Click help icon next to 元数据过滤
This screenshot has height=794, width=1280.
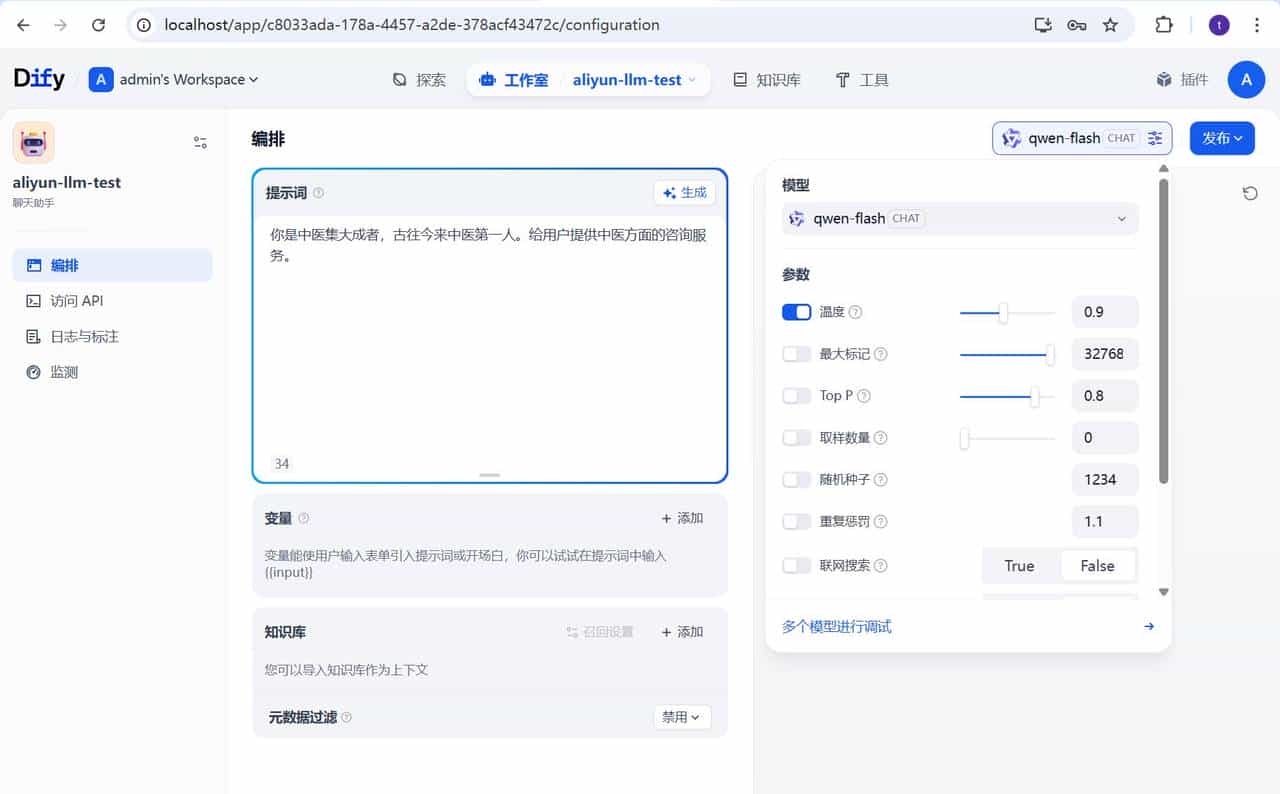pyautogui.click(x=346, y=717)
